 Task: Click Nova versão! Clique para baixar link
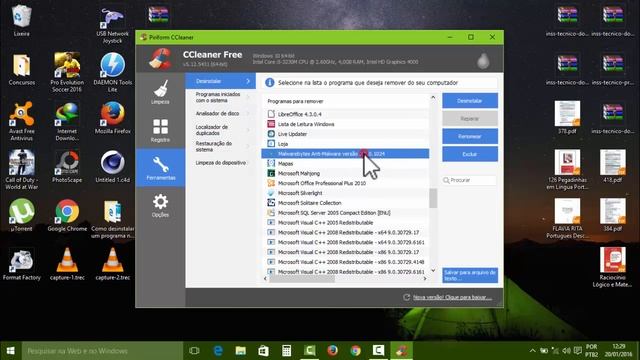pyautogui.click(x=452, y=297)
